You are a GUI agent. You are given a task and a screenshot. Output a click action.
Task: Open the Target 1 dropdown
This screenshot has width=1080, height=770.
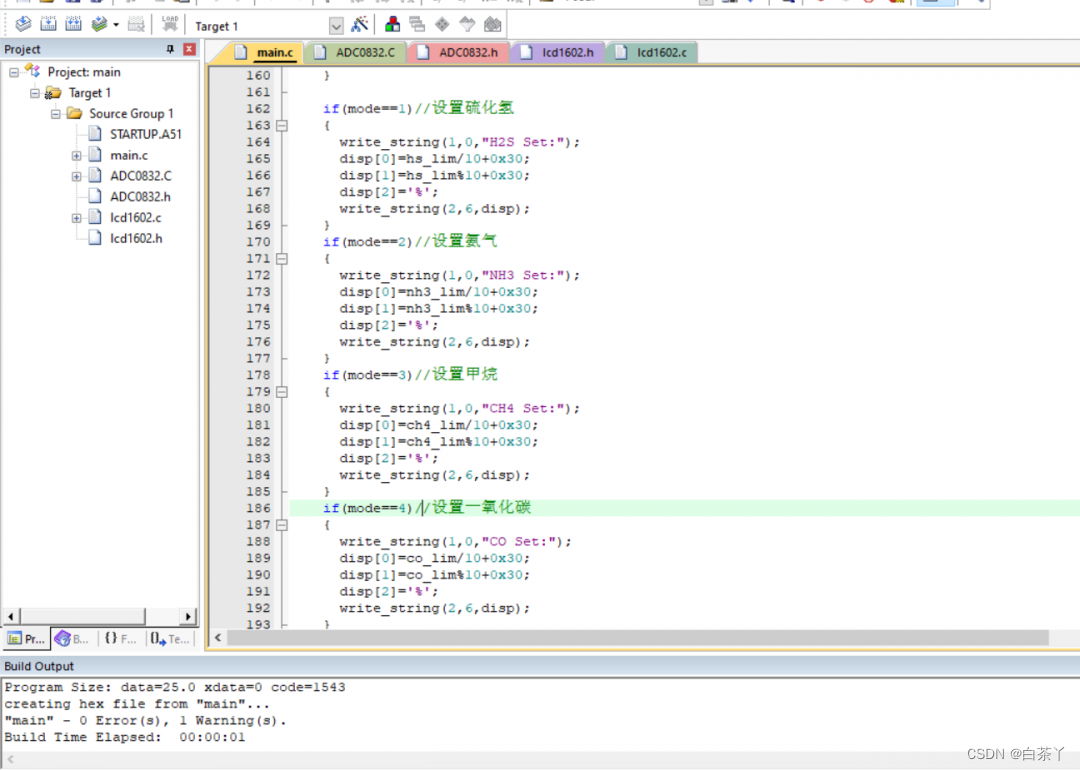(335, 26)
